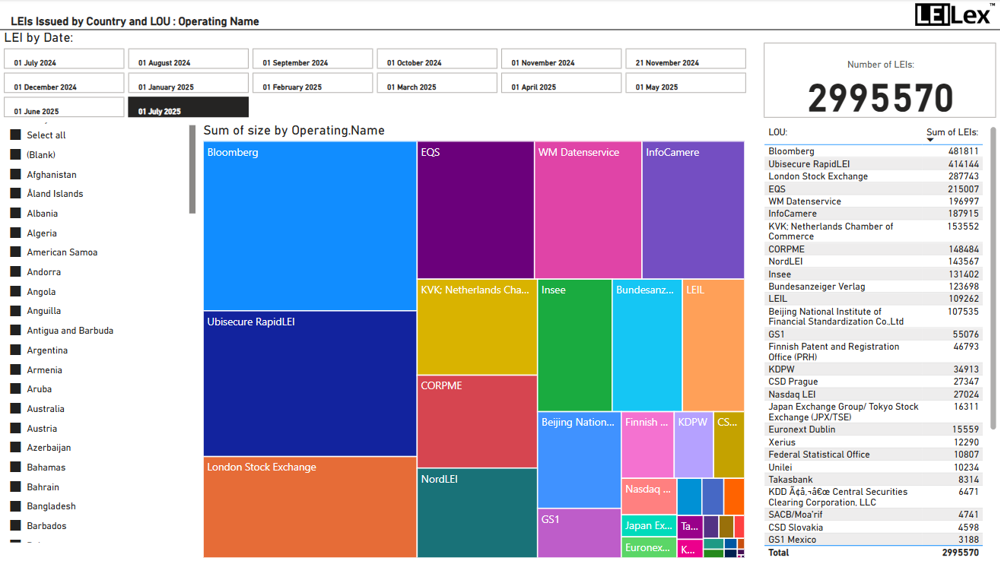The width and height of the screenshot is (1000, 561).
Task: Click the Bloomberg row in LOU table
Action: point(873,151)
